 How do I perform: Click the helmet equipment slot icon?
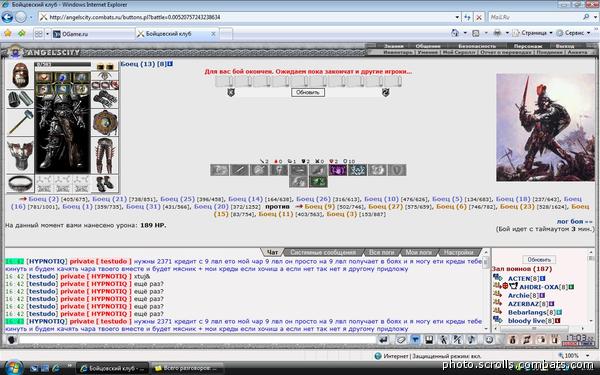click(x=20, y=75)
